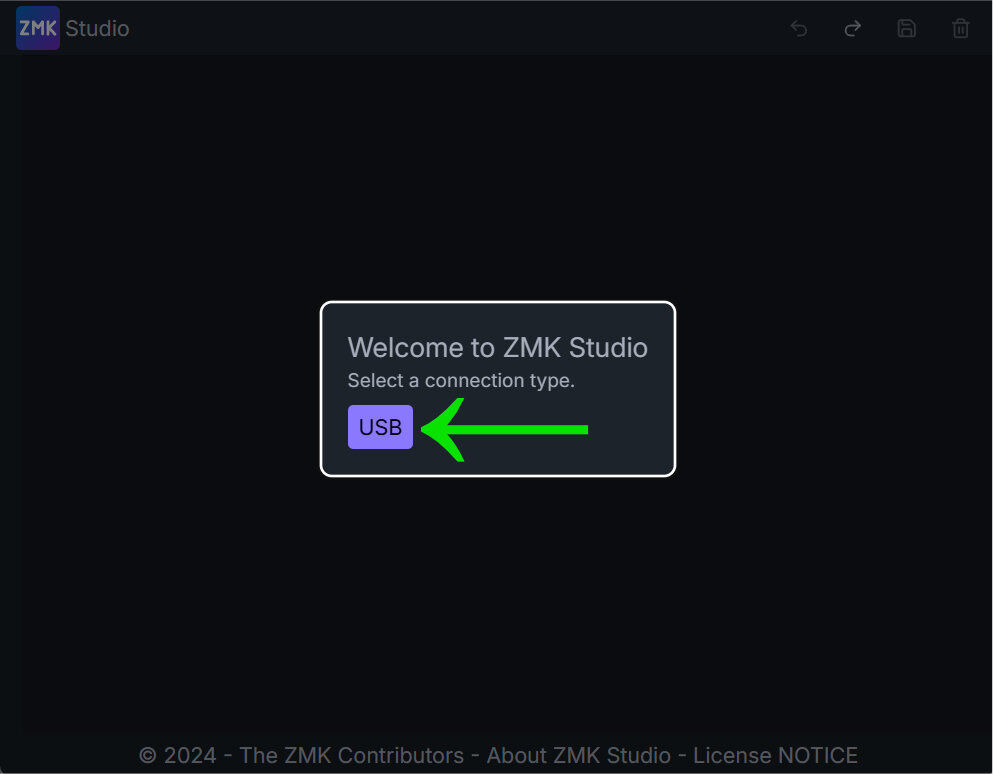Click the copyright symbol in the footer

148,755
